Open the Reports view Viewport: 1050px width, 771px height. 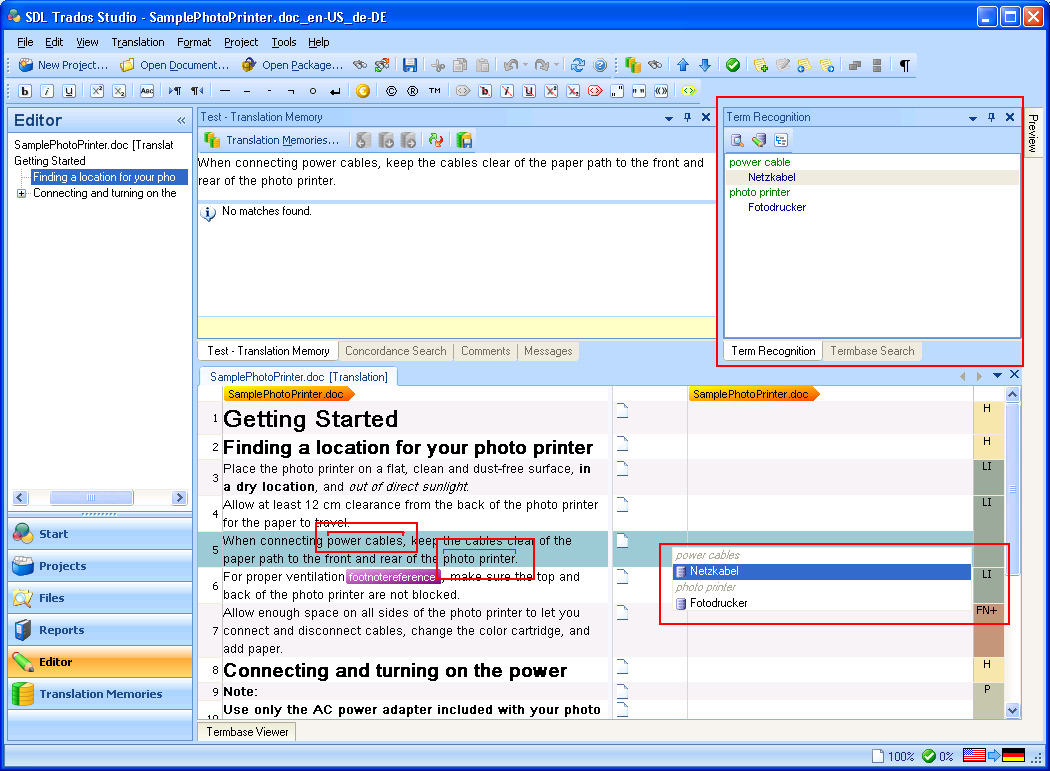tap(100, 630)
